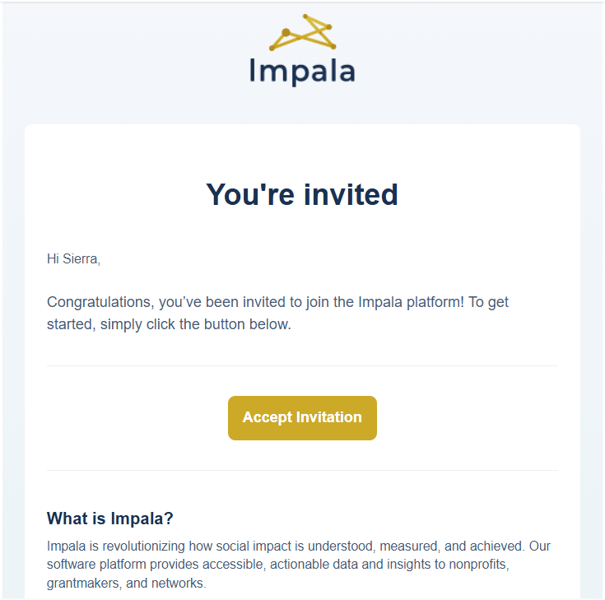The width and height of the screenshot is (605, 600).
Task: Select the "What is Impala?" heading
Action: coord(110,518)
